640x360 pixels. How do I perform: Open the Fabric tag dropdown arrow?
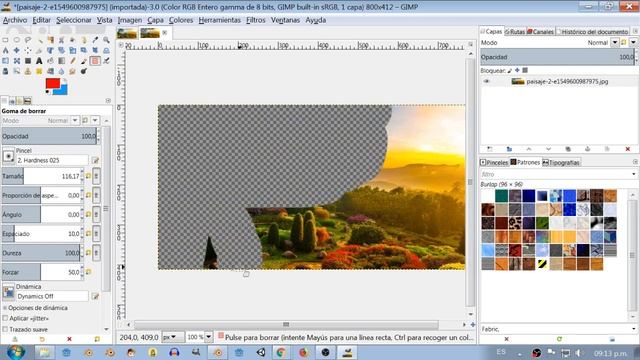click(633, 329)
